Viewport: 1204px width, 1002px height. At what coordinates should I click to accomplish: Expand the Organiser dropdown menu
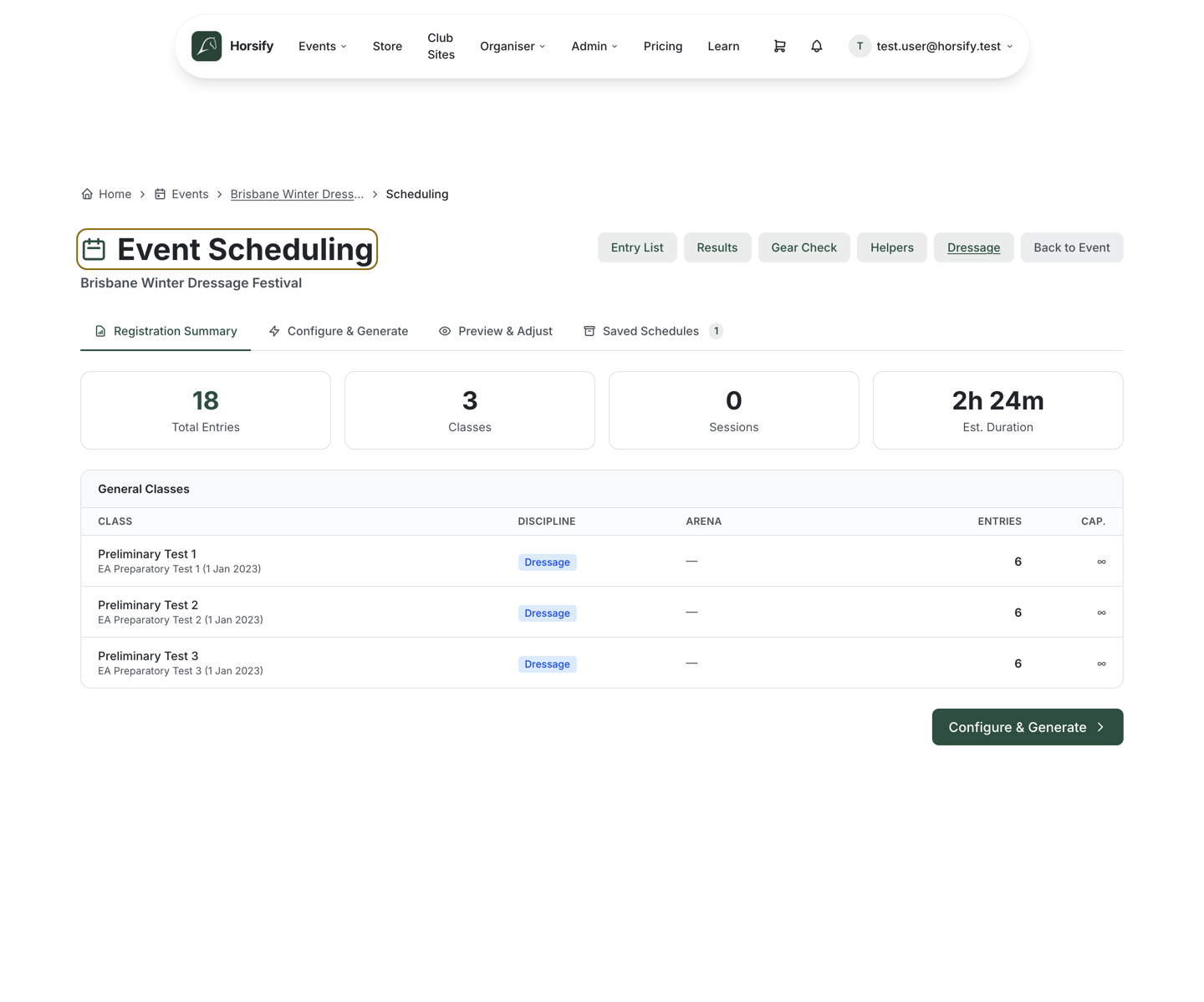513,46
